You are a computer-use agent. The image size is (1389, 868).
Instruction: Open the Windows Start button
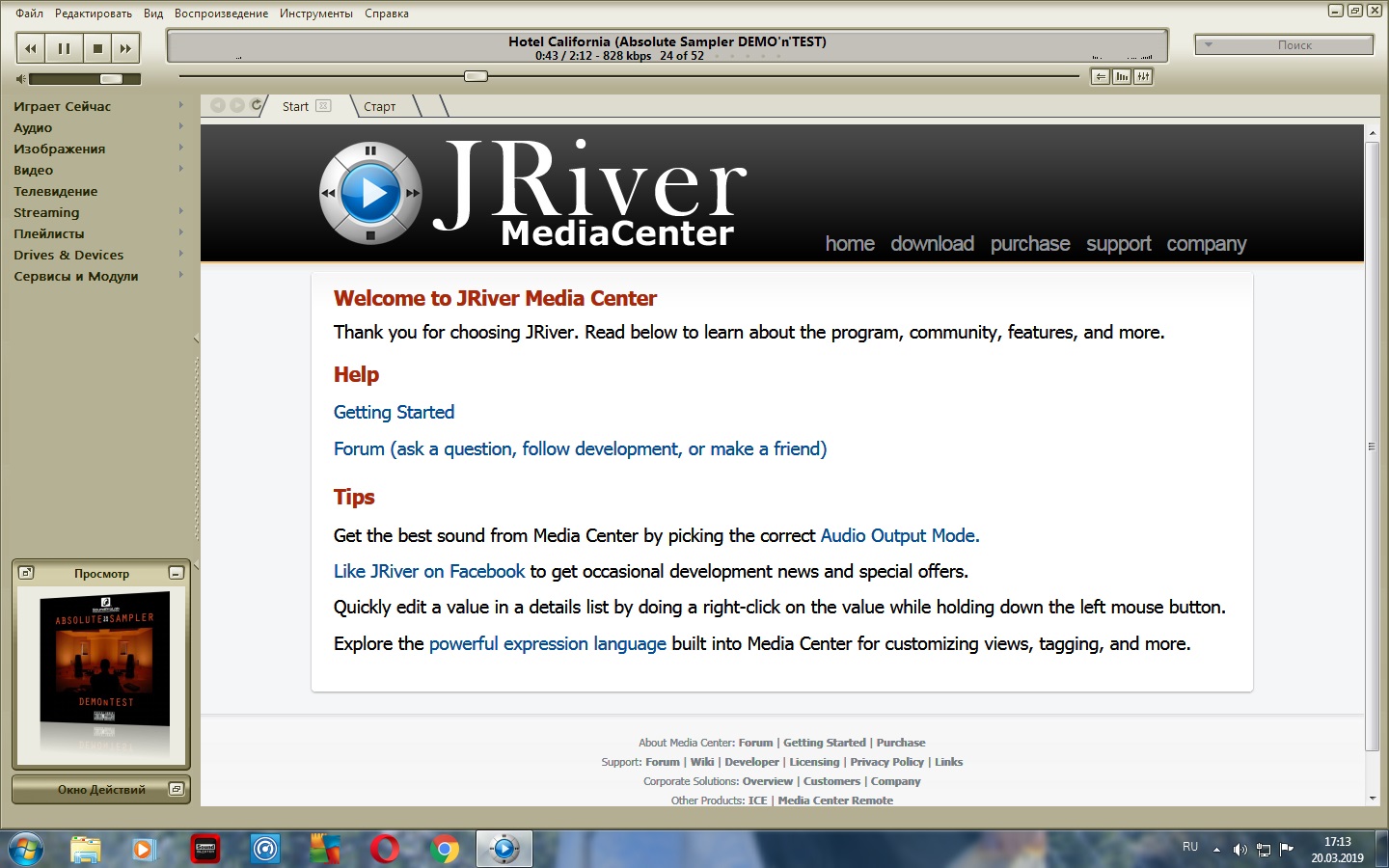point(26,849)
